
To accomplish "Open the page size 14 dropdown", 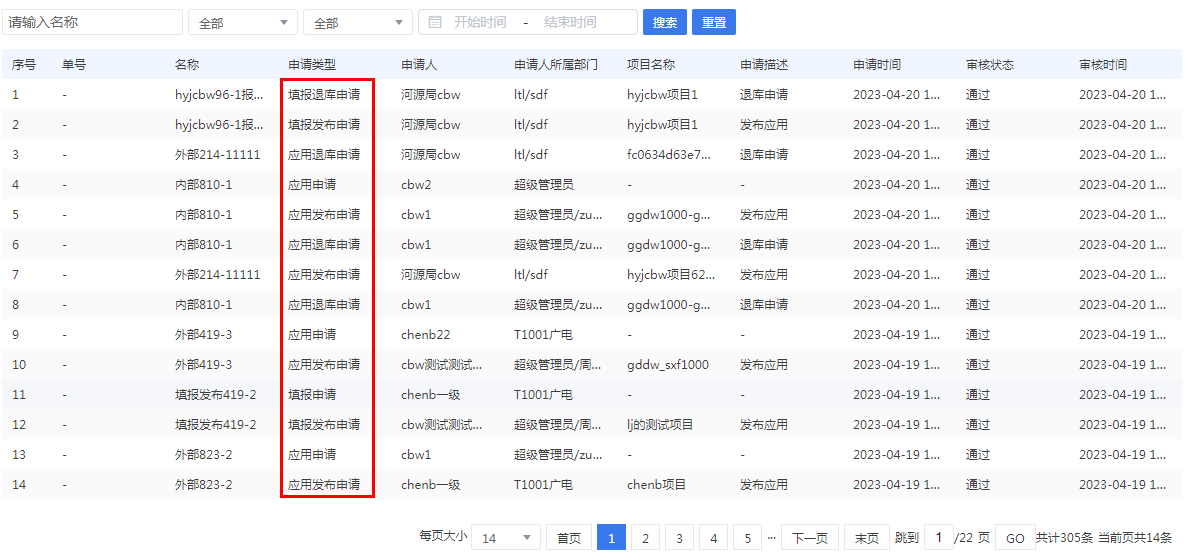I will 506,538.
